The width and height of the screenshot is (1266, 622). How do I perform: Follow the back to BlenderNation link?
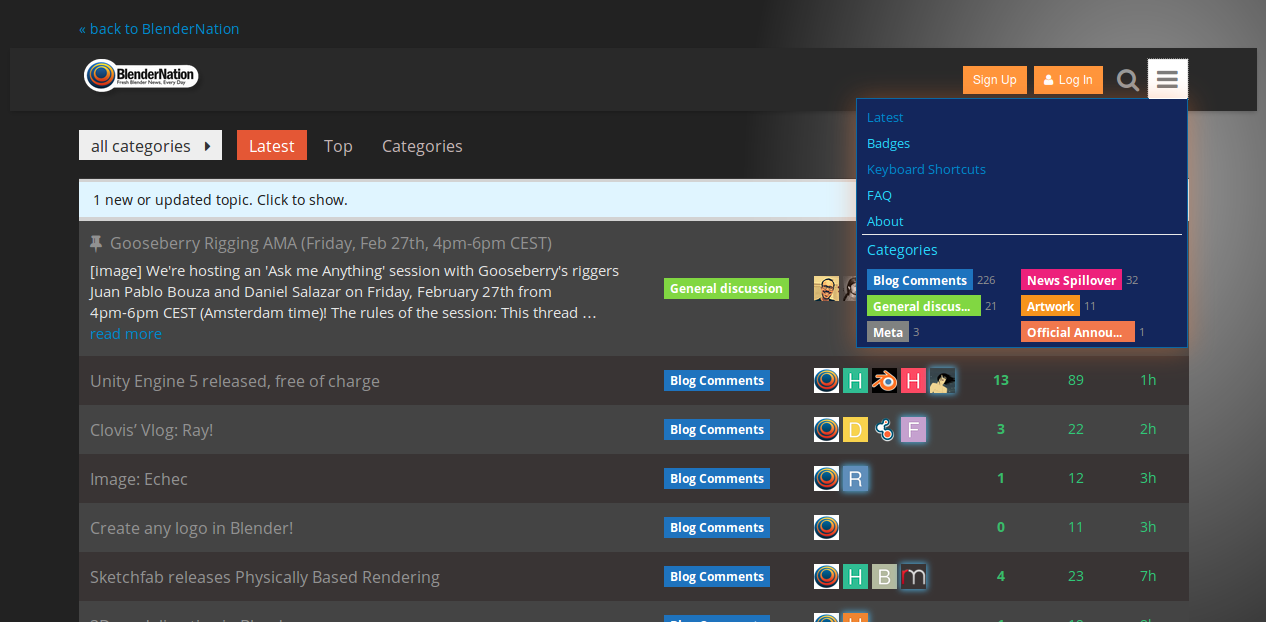click(159, 29)
